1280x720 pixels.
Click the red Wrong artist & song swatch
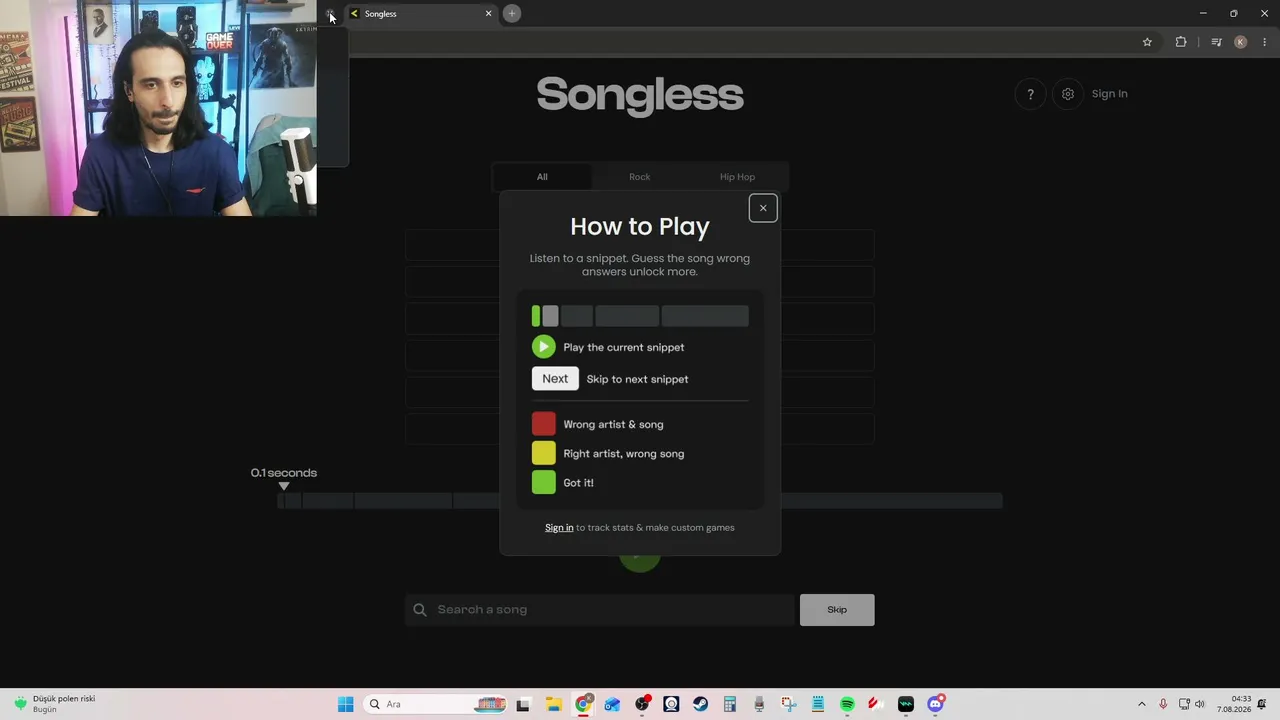pyautogui.click(x=543, y=424)
